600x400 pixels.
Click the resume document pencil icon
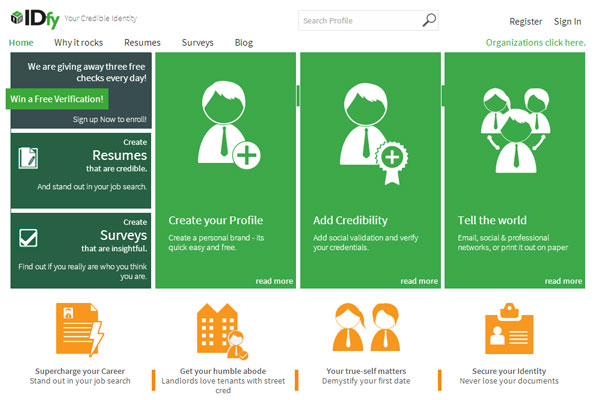(x=28, y=158)
